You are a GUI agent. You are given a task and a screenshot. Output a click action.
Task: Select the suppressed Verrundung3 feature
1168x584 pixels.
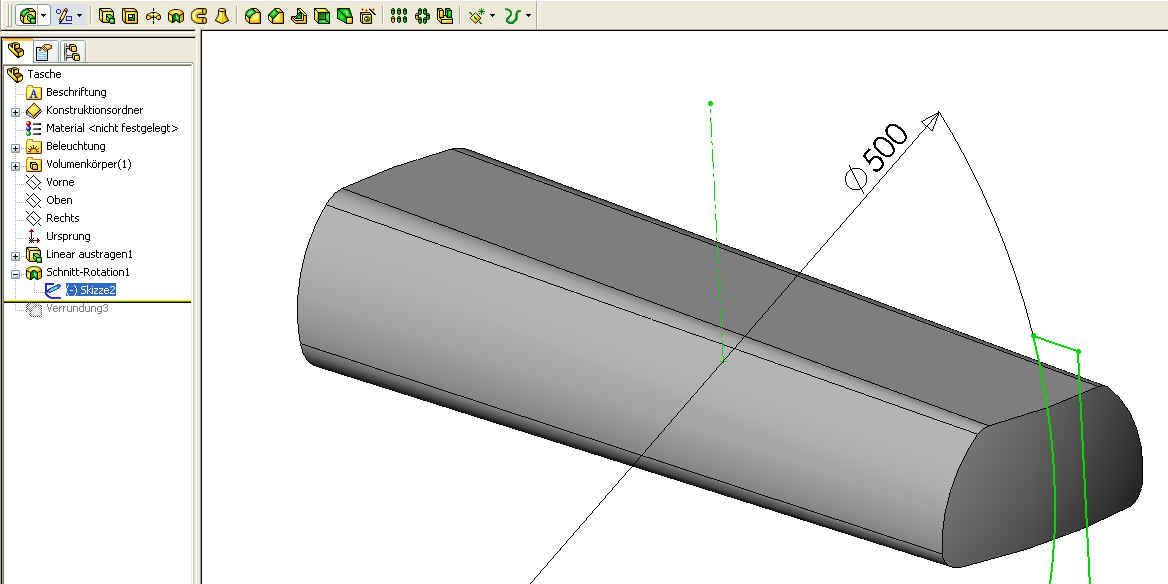point(77,308)
